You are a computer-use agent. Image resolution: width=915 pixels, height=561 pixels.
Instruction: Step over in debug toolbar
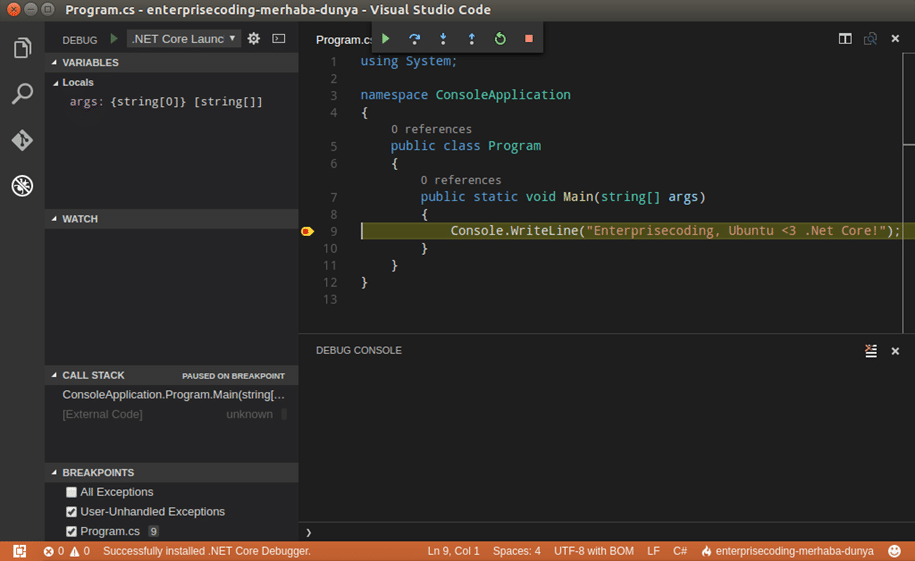414,39
